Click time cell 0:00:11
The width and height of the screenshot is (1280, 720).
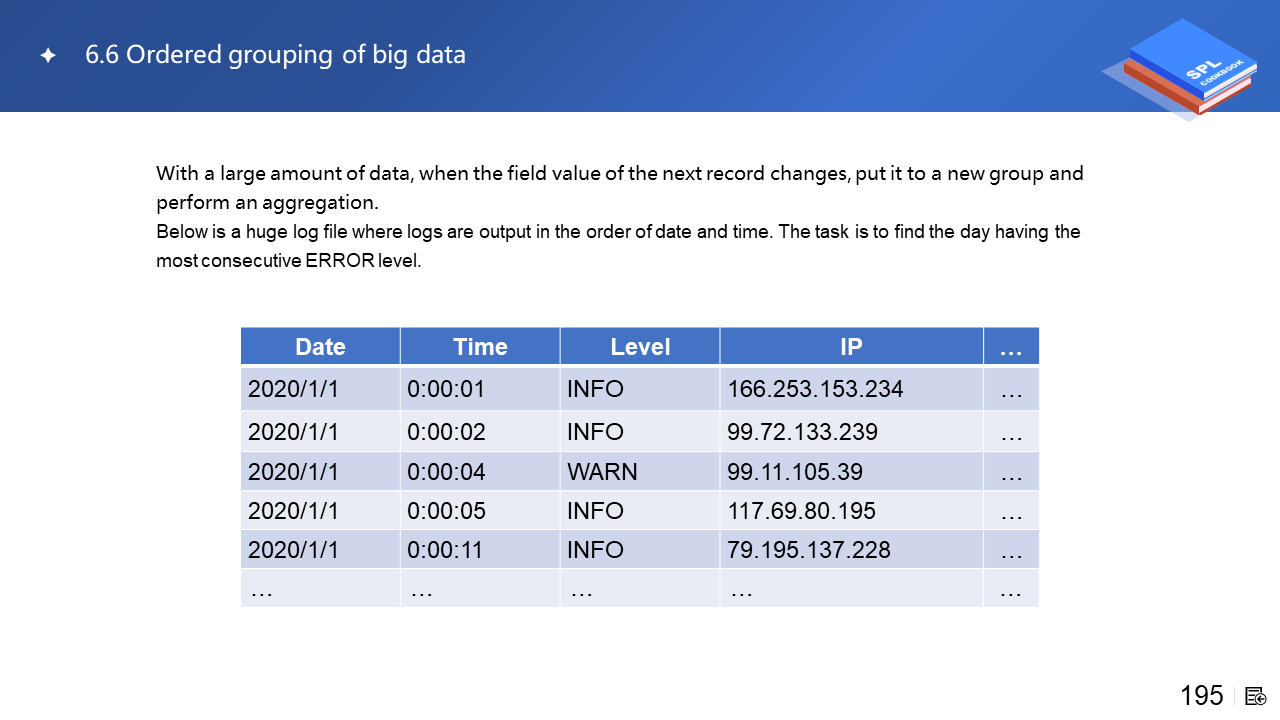coord(446,550)
